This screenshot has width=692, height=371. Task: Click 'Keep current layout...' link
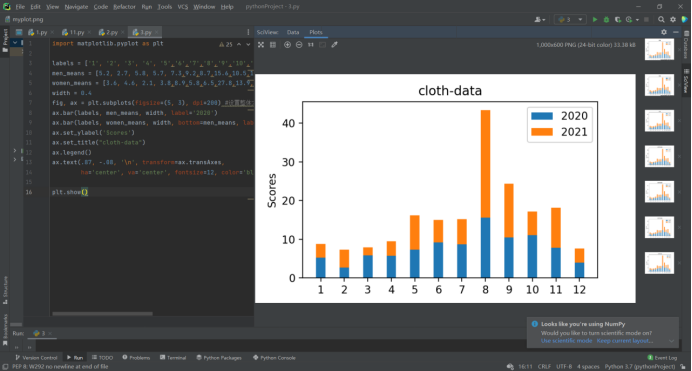coord(624,341)
